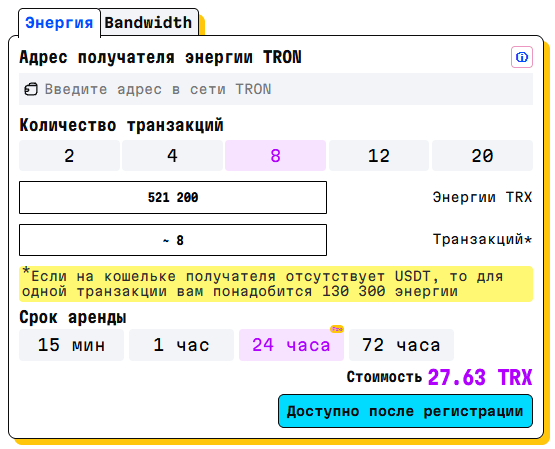The height and width of the screenshot is (449, 555).
Task: Click the Стоимость label
Action: [x=384, y=377]
